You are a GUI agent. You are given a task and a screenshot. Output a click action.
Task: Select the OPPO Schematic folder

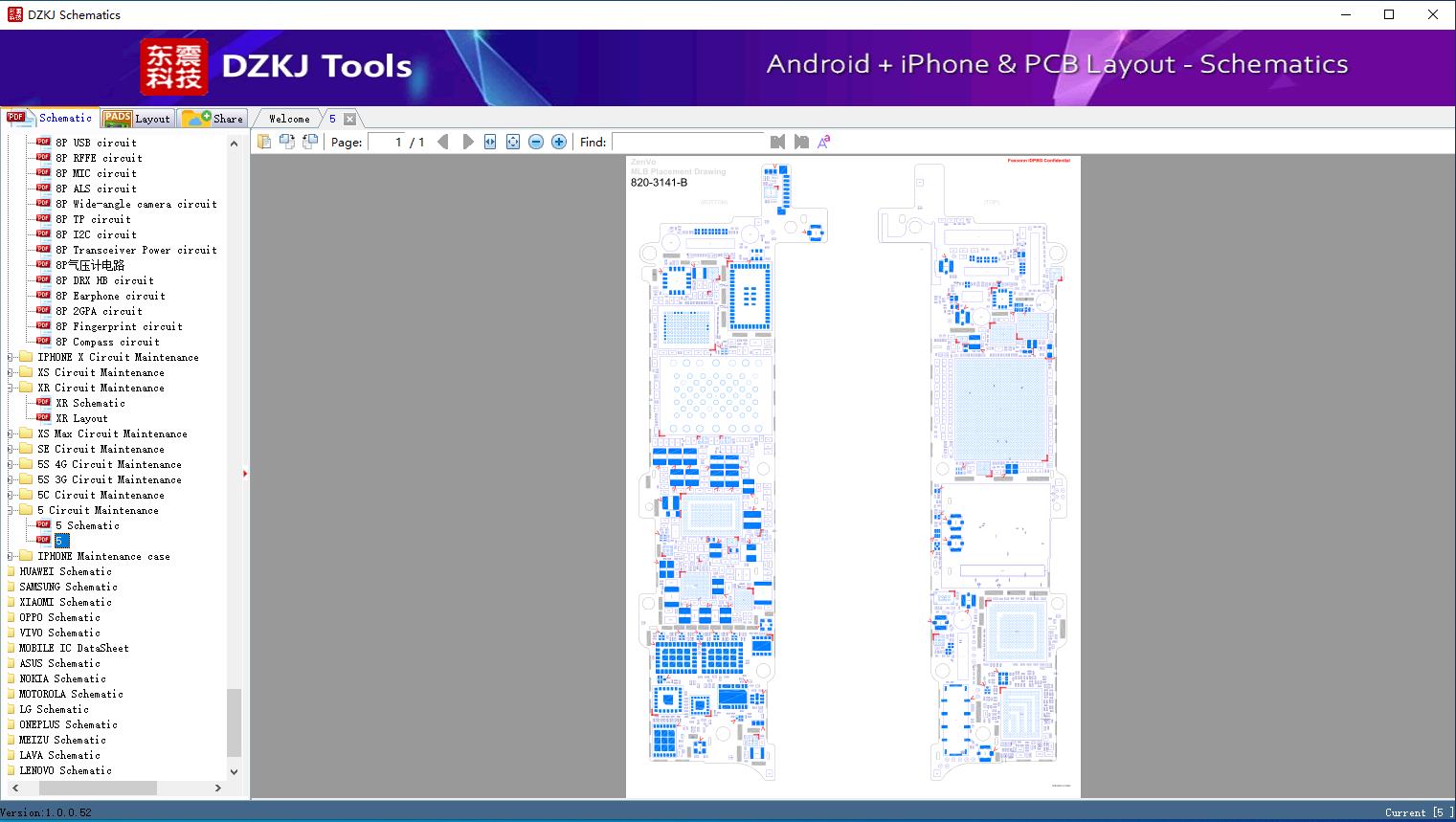coord(59,617)
